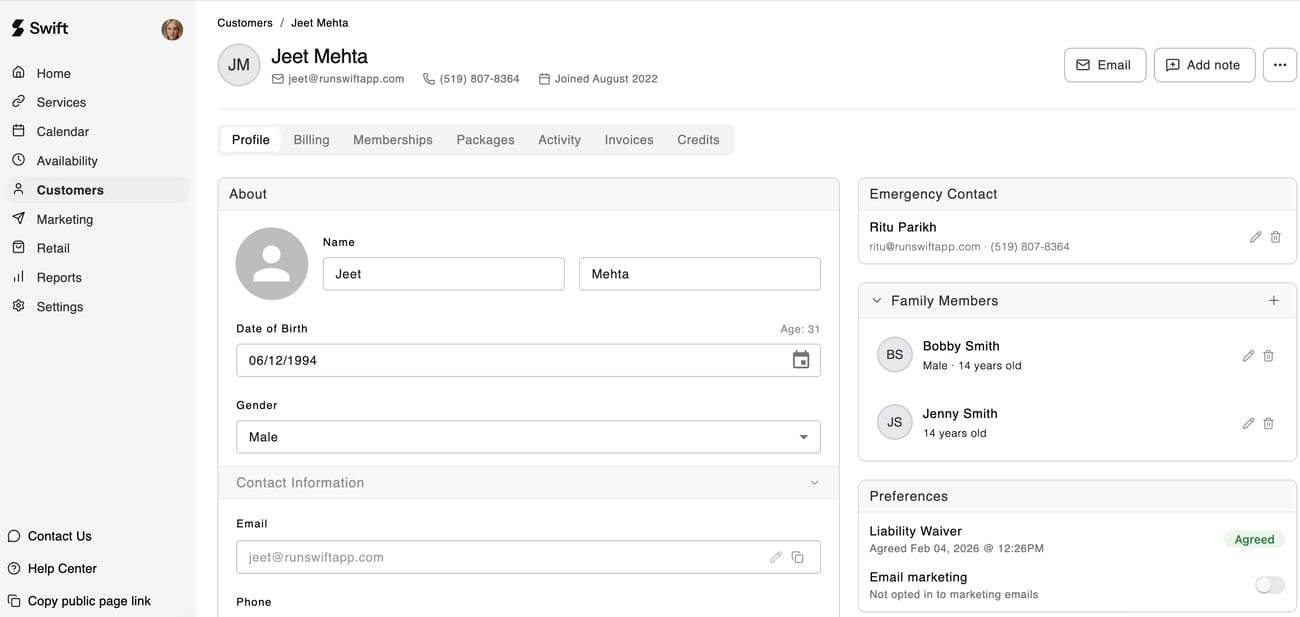
Task: Edit Ritu Parikh emergency contact
Action: [x=1255, y=237]
